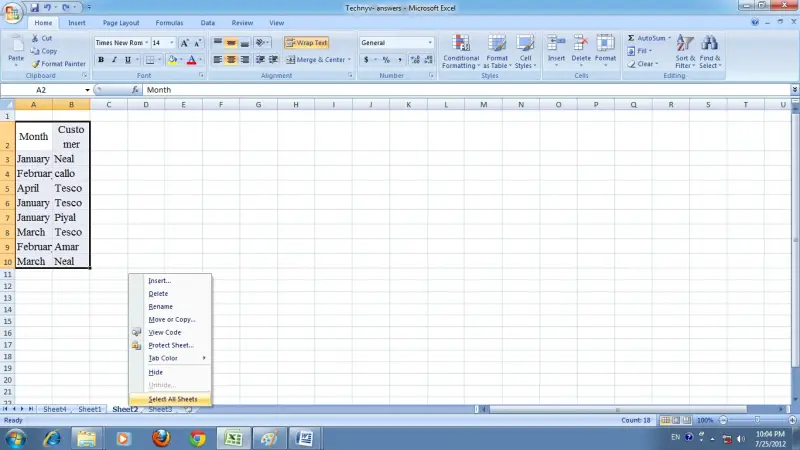
Task: Expand the Merge & Center dropdown arrow
Action: 349,60
